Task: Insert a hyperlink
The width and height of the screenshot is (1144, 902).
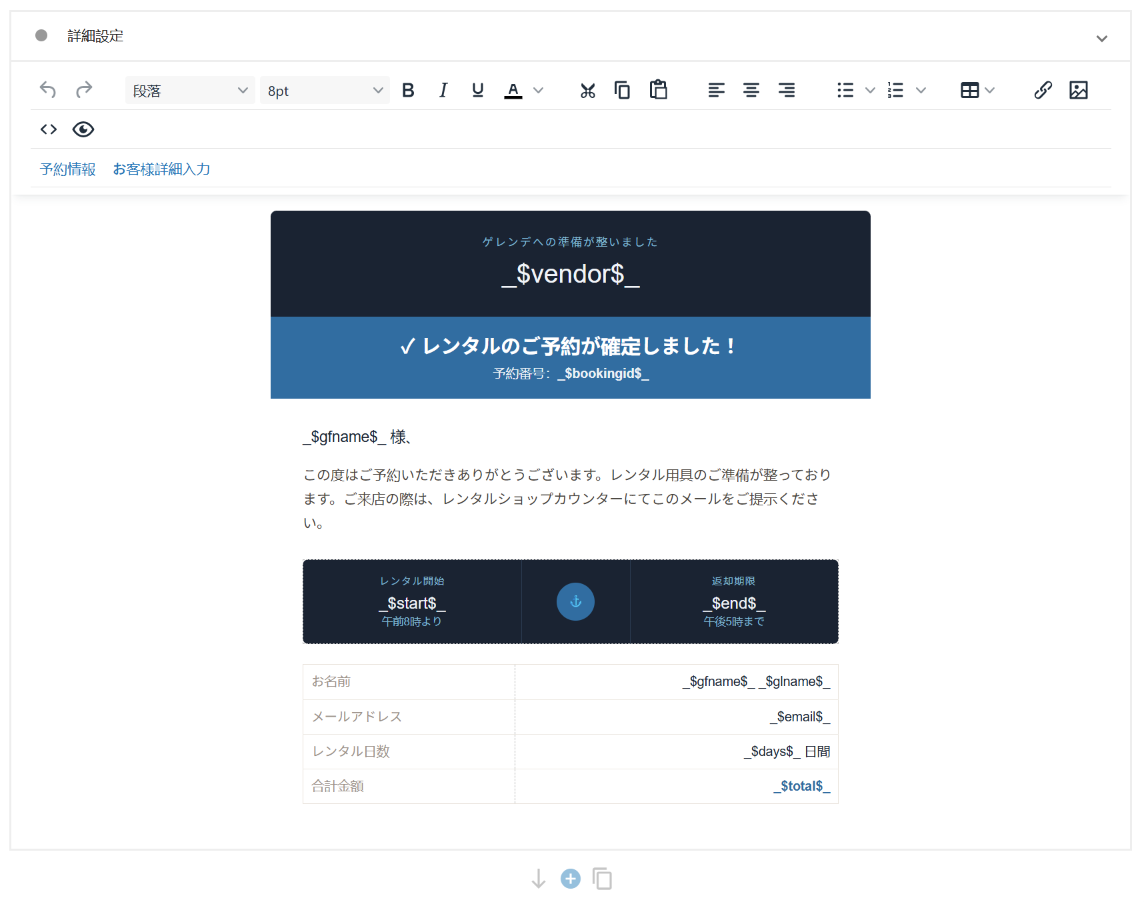Action: pos(1043,90)
